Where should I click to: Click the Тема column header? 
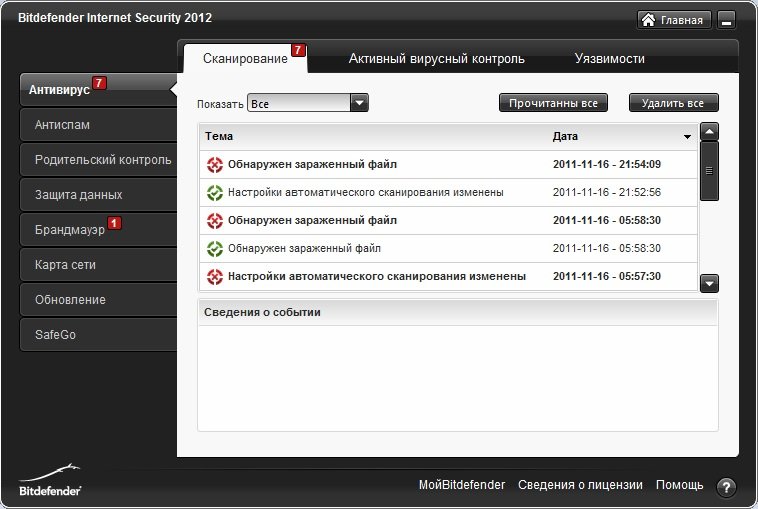[x=219, y=136]
